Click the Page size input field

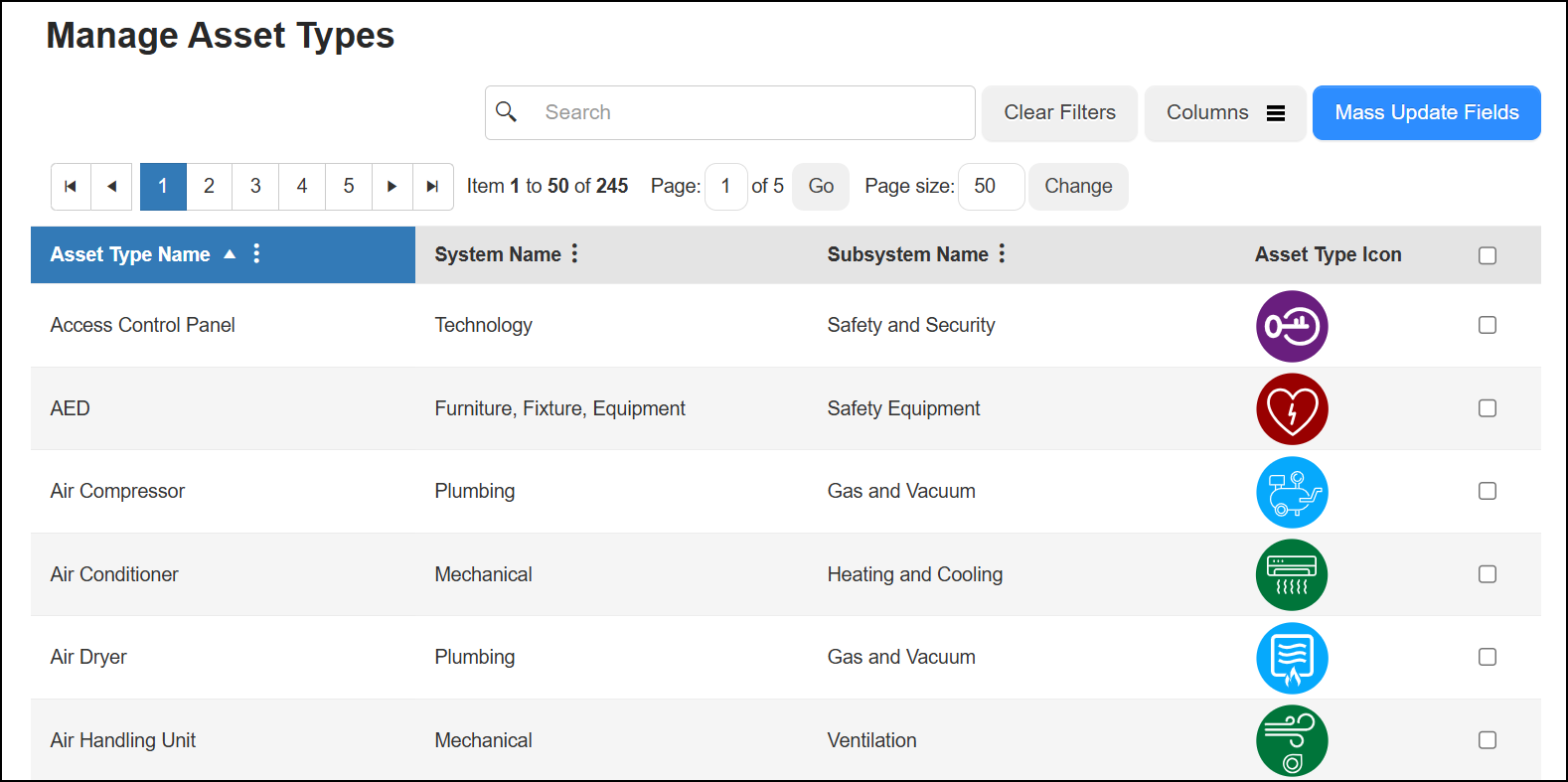click(991, 187)
